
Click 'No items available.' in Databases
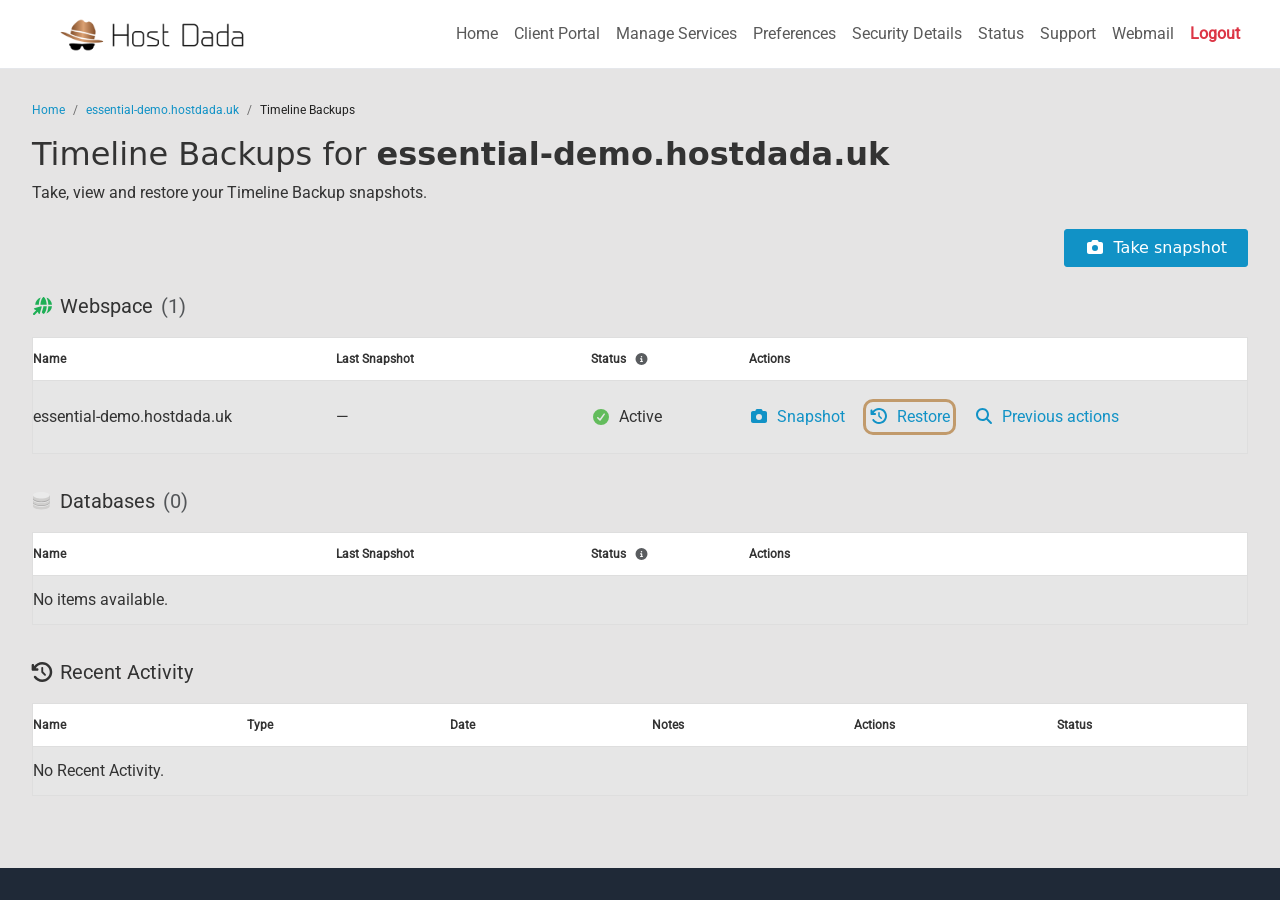point(100,600)
